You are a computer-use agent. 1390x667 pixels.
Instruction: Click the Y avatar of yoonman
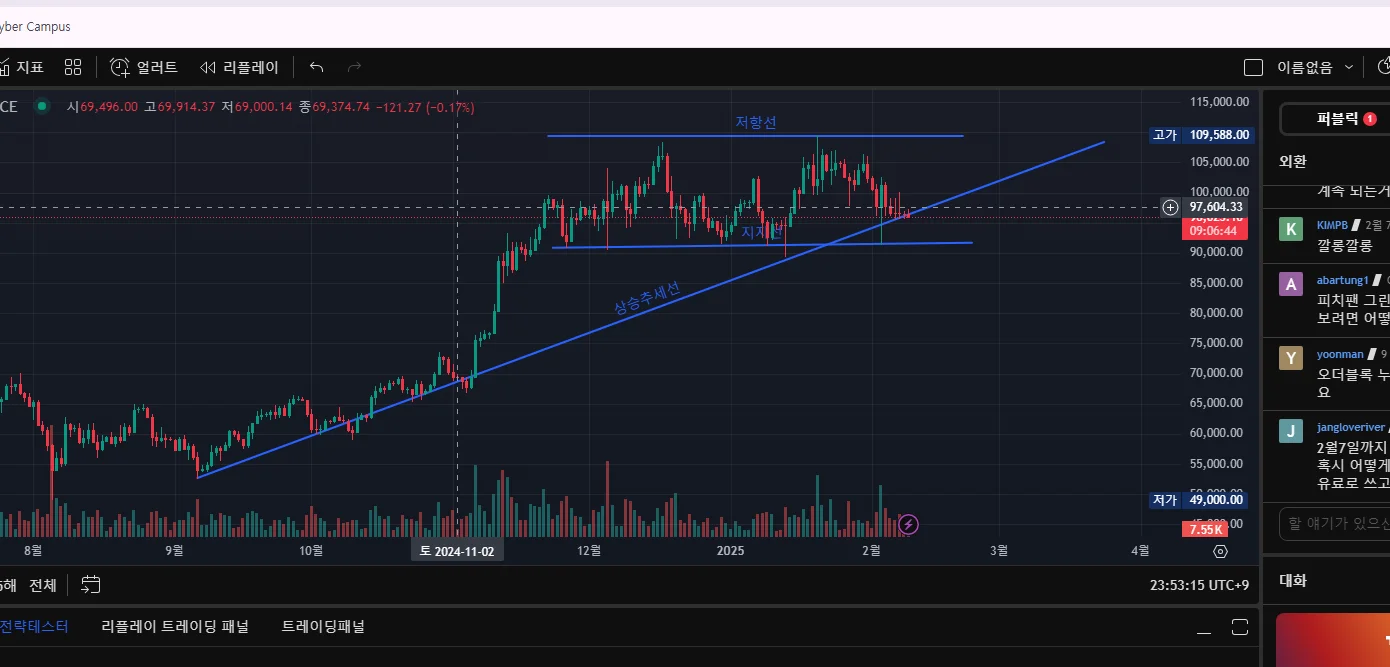click(1291, 358)
